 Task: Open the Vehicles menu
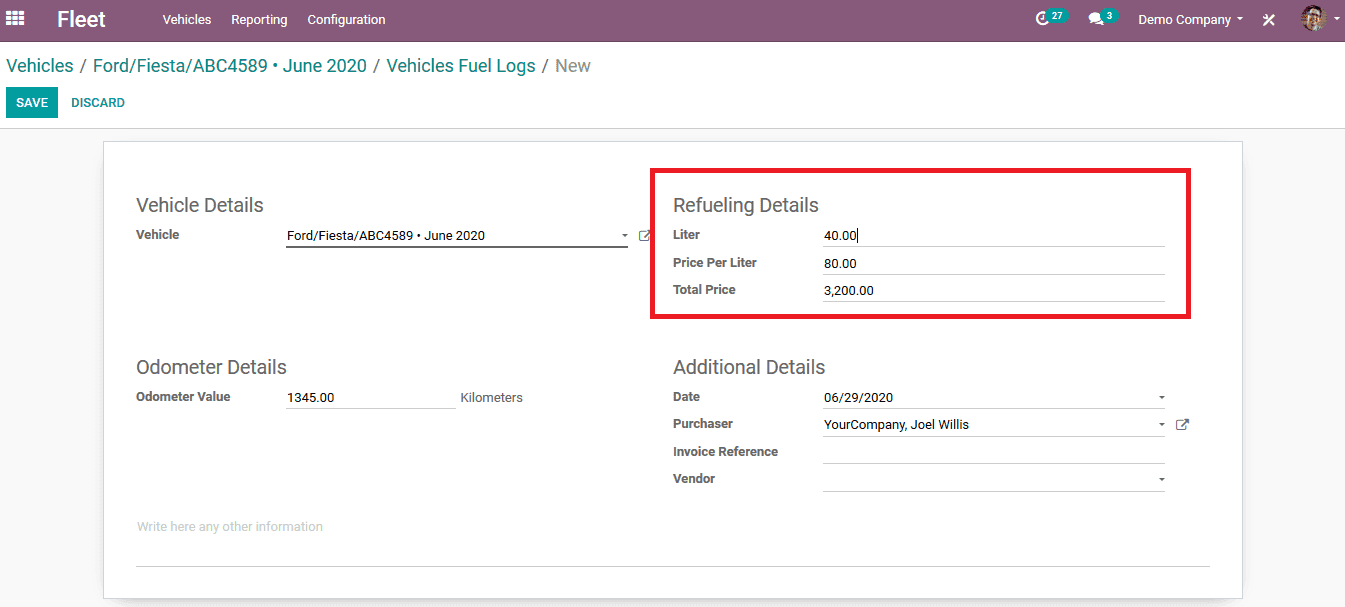[187, 19]
